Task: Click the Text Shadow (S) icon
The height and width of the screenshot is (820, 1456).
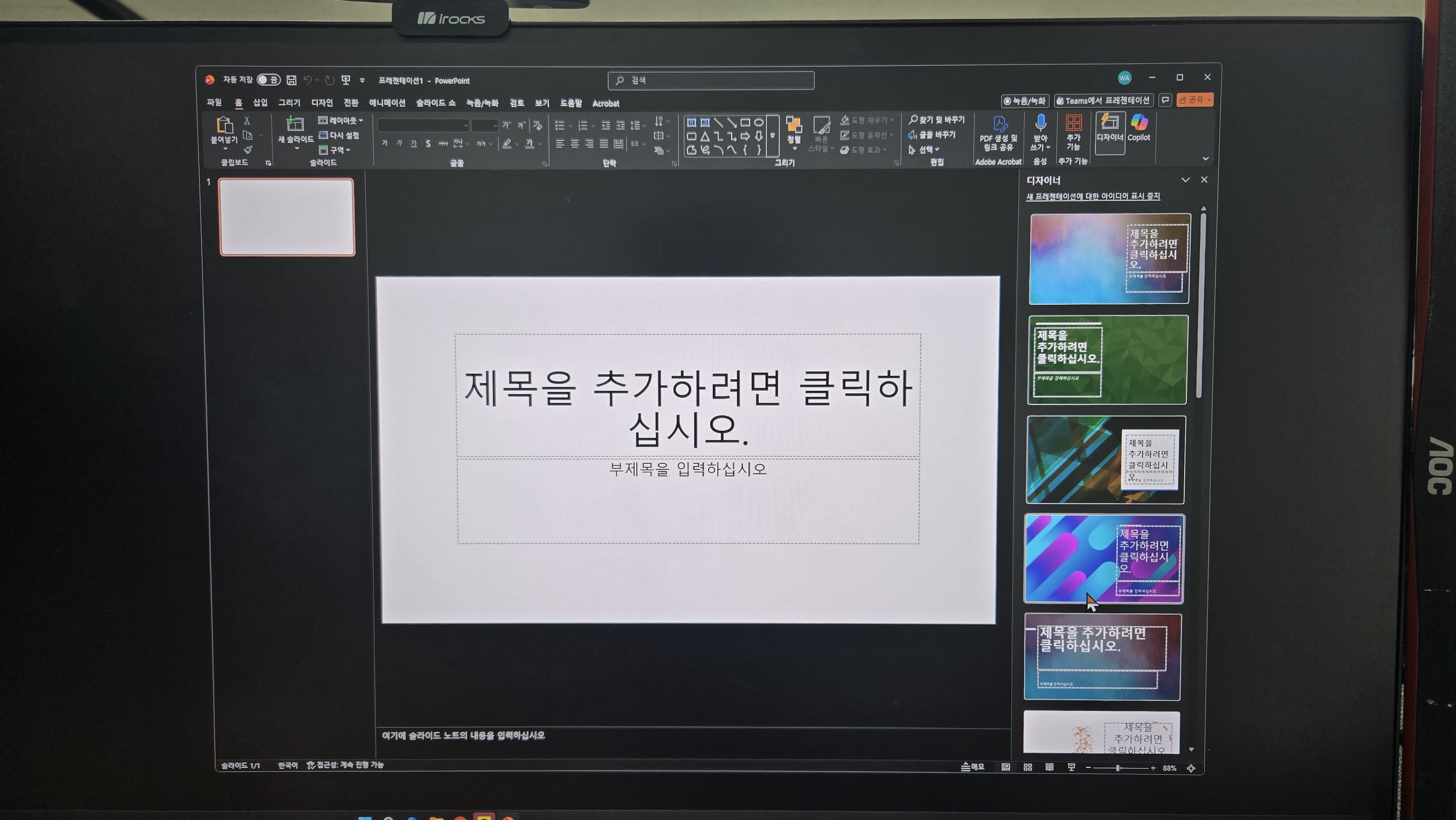Action: (428, 143)
